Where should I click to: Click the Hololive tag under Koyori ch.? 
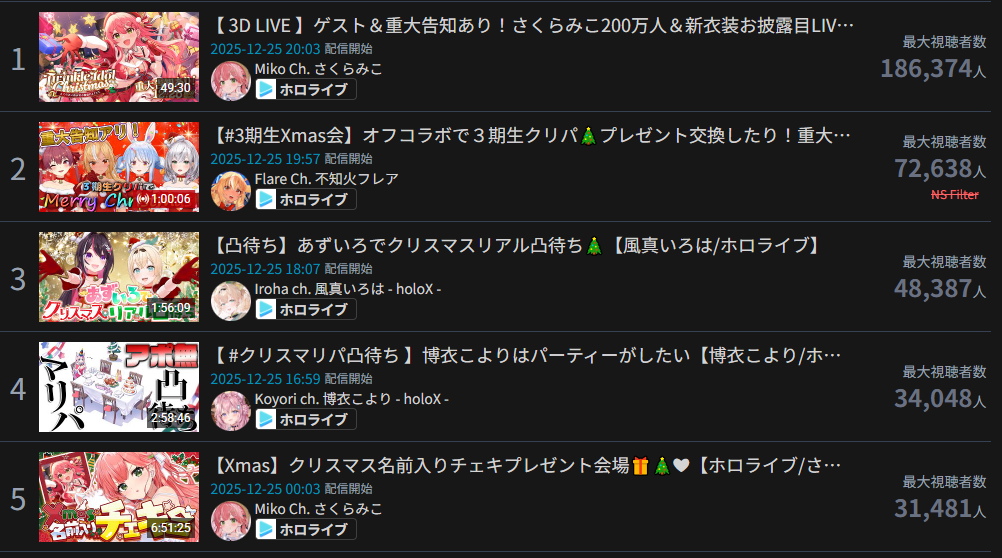tap(305, 419)
